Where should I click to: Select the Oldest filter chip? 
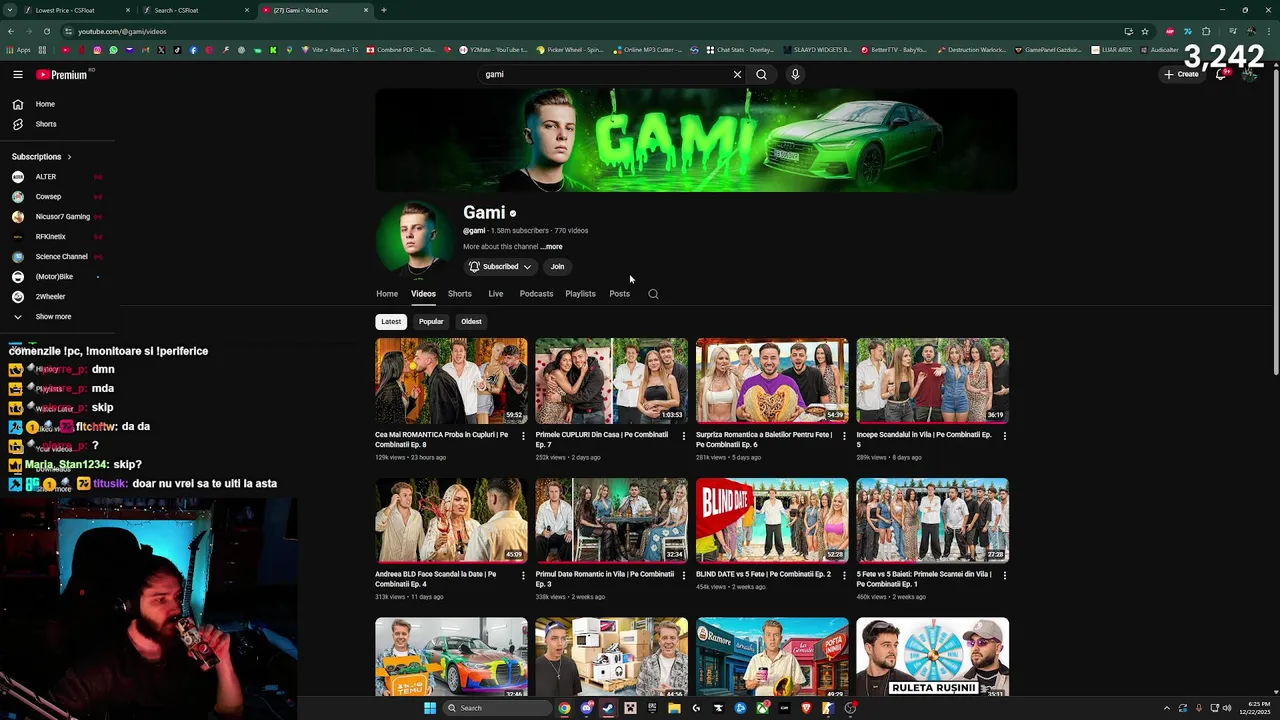coord(471,322)
